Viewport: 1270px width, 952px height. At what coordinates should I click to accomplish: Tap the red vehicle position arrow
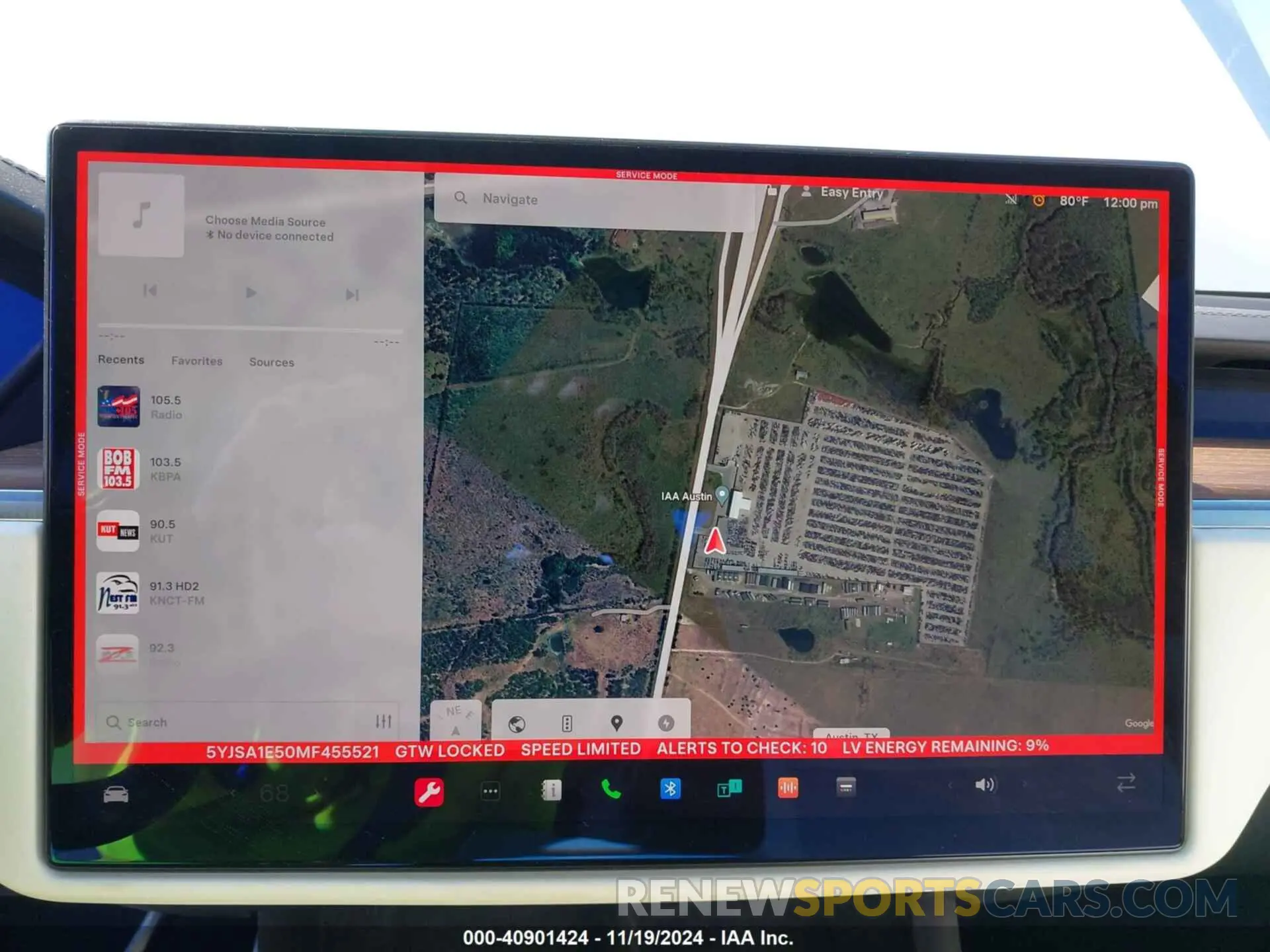(x=714, y=540)
